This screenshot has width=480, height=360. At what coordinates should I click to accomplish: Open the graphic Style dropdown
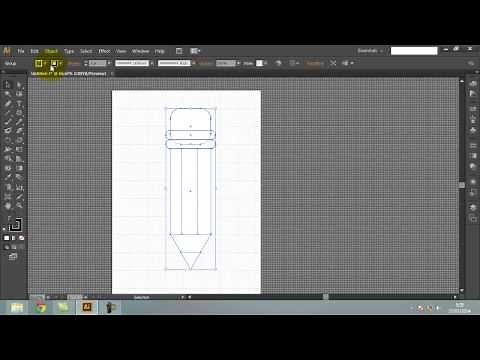point(265,63)
